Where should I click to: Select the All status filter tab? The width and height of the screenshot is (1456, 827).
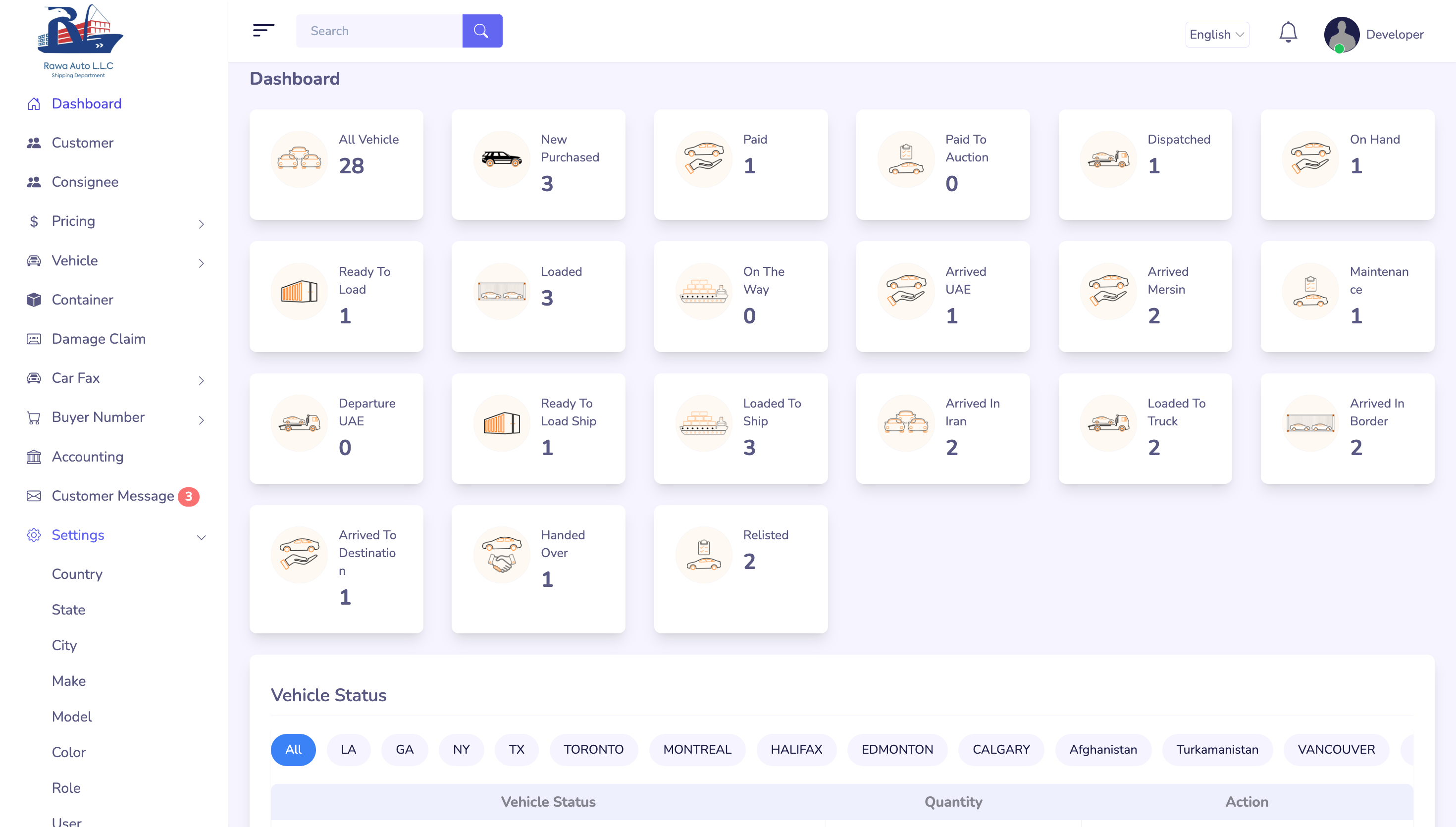pyautogui.click(x=293, y=749)
